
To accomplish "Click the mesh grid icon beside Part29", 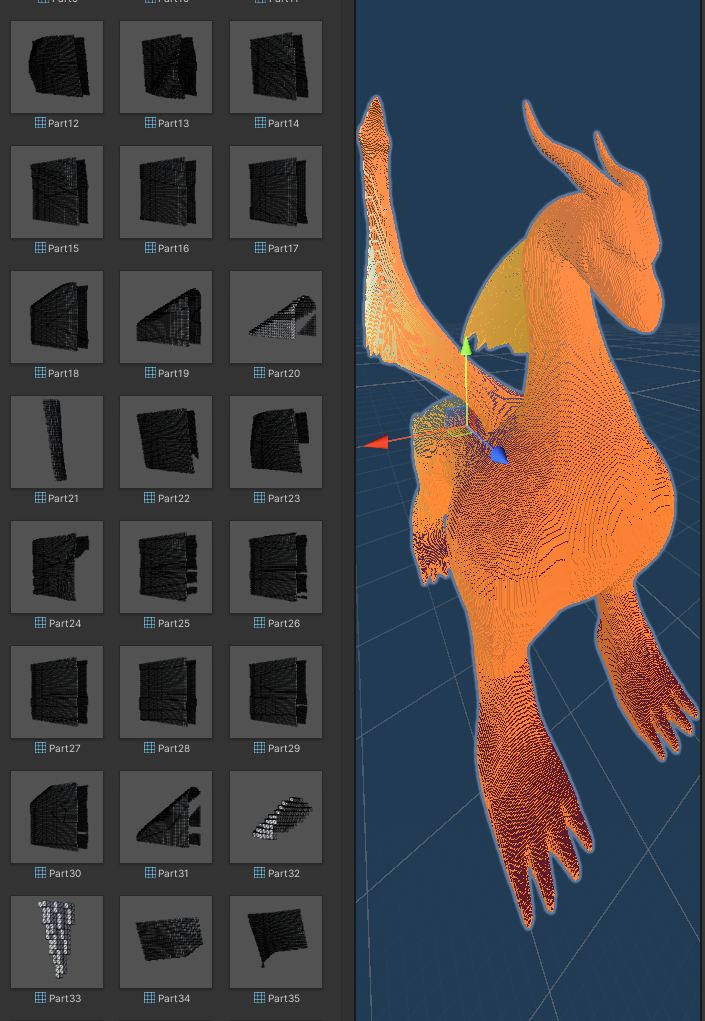I will pyautogui.click(x=260, y=748).
